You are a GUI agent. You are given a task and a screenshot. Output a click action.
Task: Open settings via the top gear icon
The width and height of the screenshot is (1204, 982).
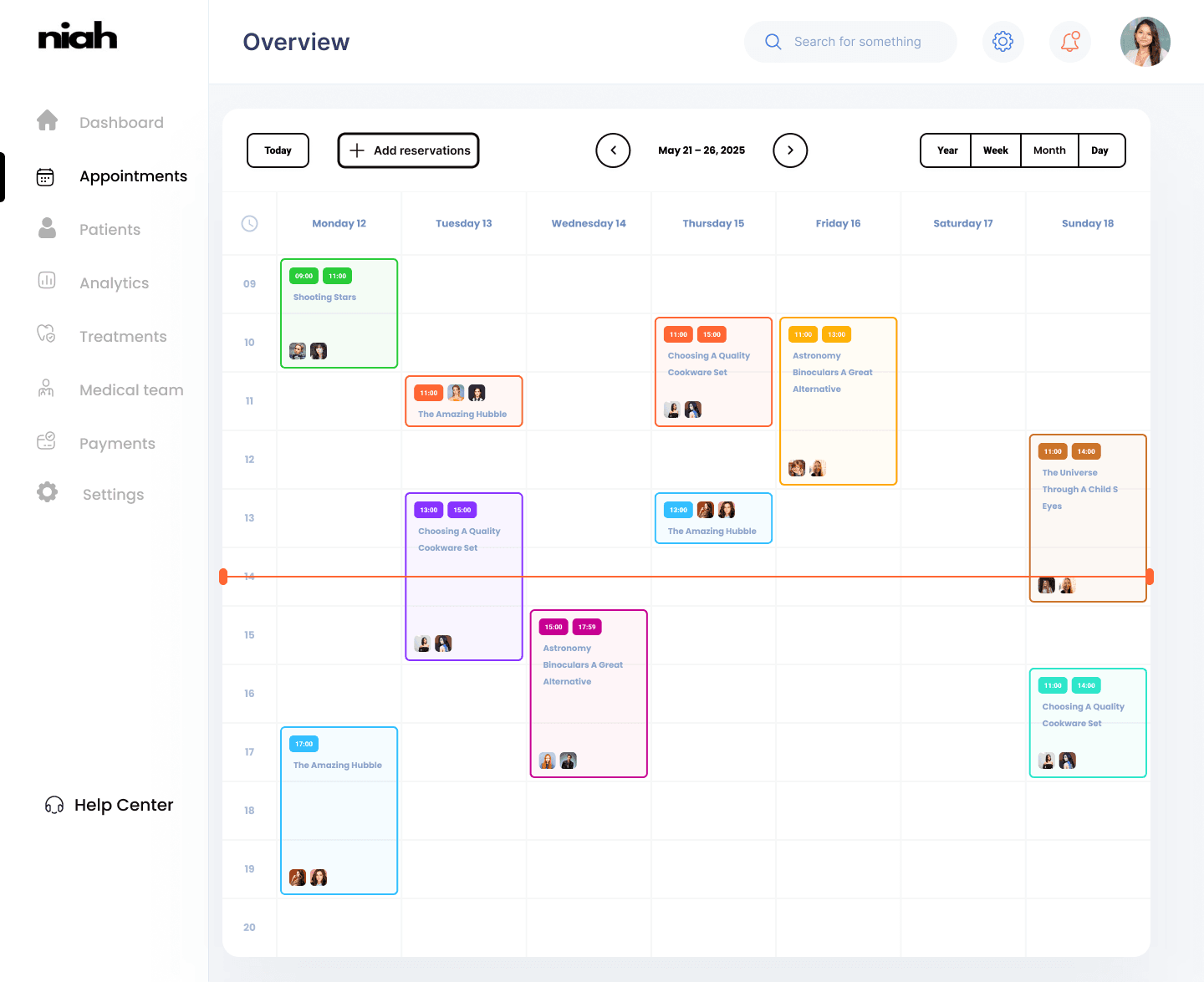point(1002,42)
